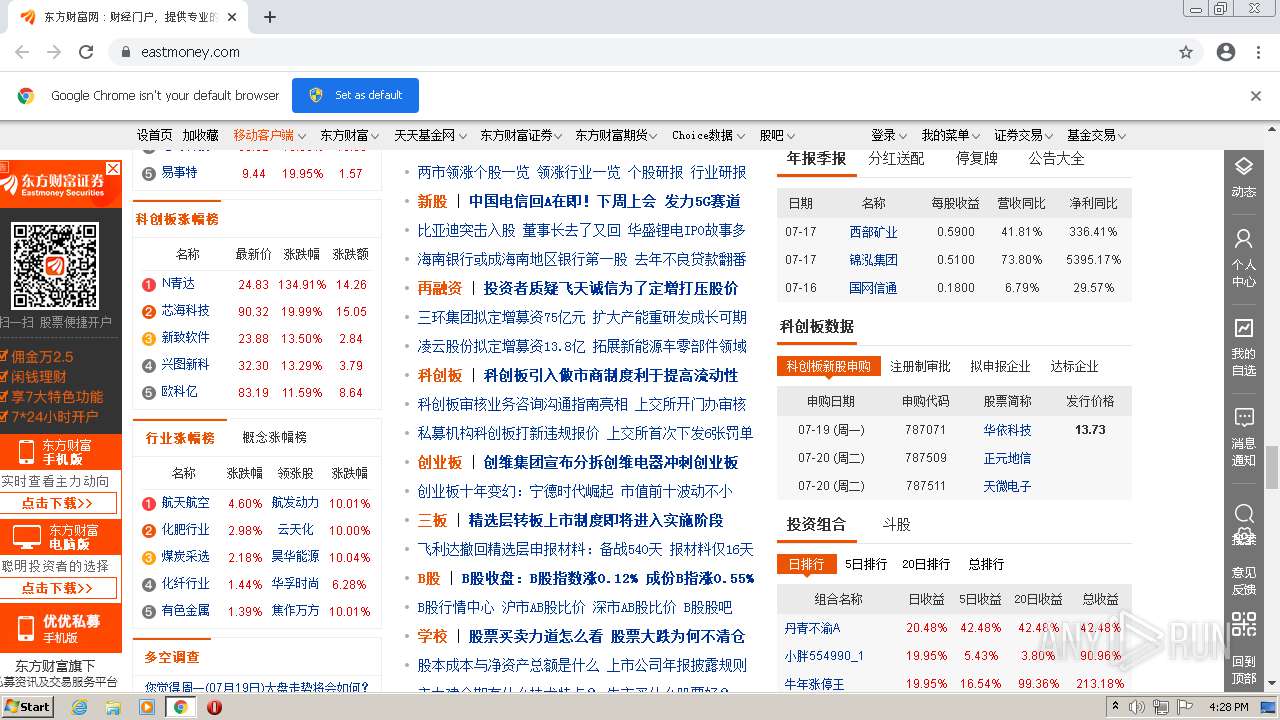Click the monitor icon beside 东方财富电脑版
Screen dimensions: 1280x720
25,538
